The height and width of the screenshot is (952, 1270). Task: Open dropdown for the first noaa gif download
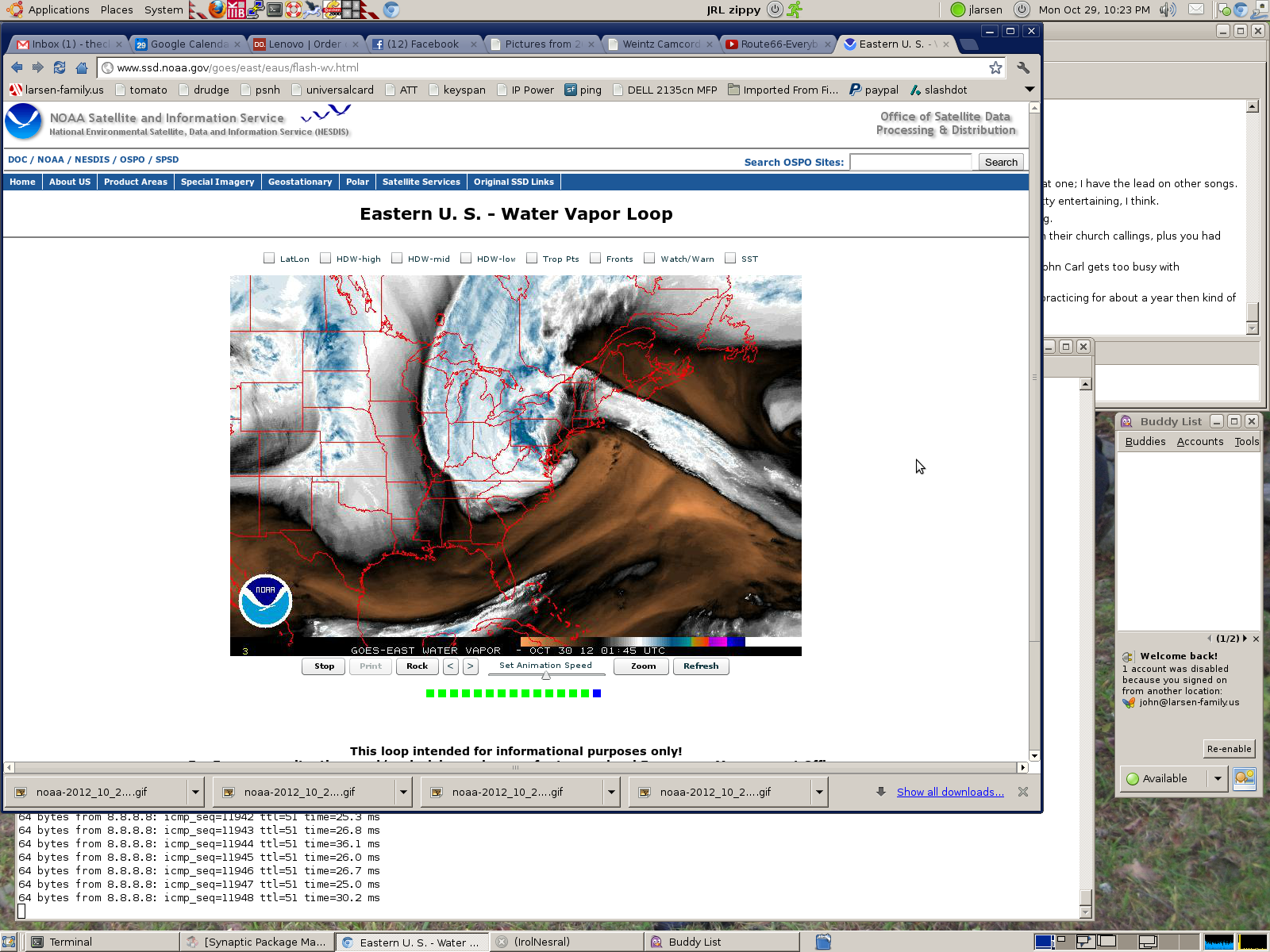[195, 792]
